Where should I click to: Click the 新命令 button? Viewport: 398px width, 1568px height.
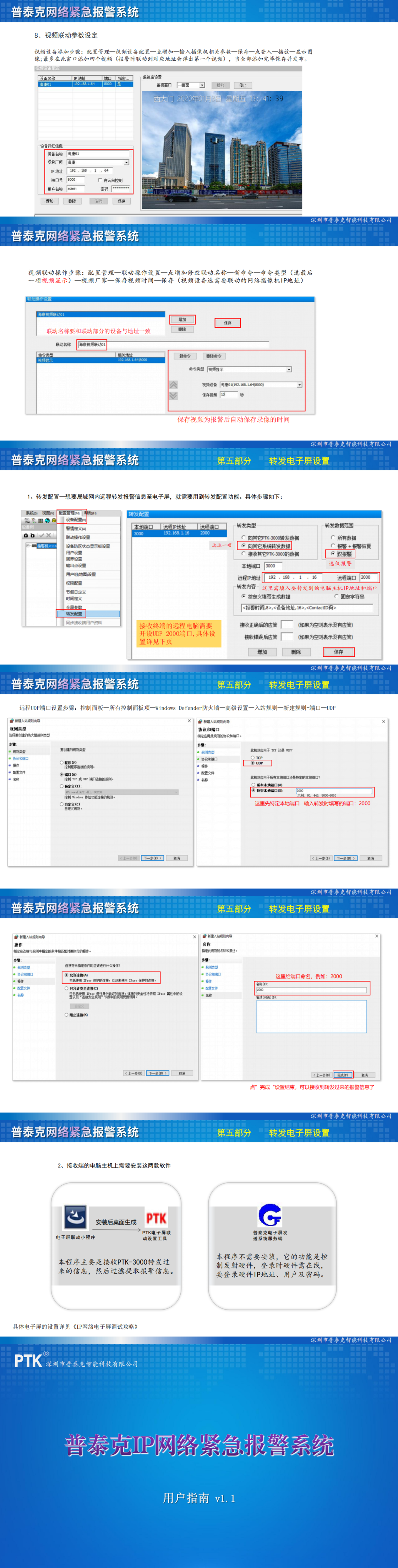click(185, 356)
